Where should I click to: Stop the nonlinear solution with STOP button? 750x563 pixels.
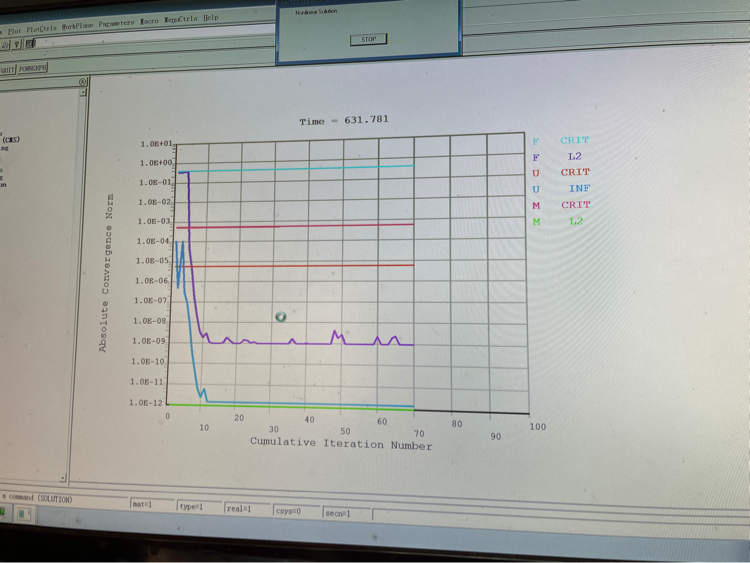click(368, 40)
